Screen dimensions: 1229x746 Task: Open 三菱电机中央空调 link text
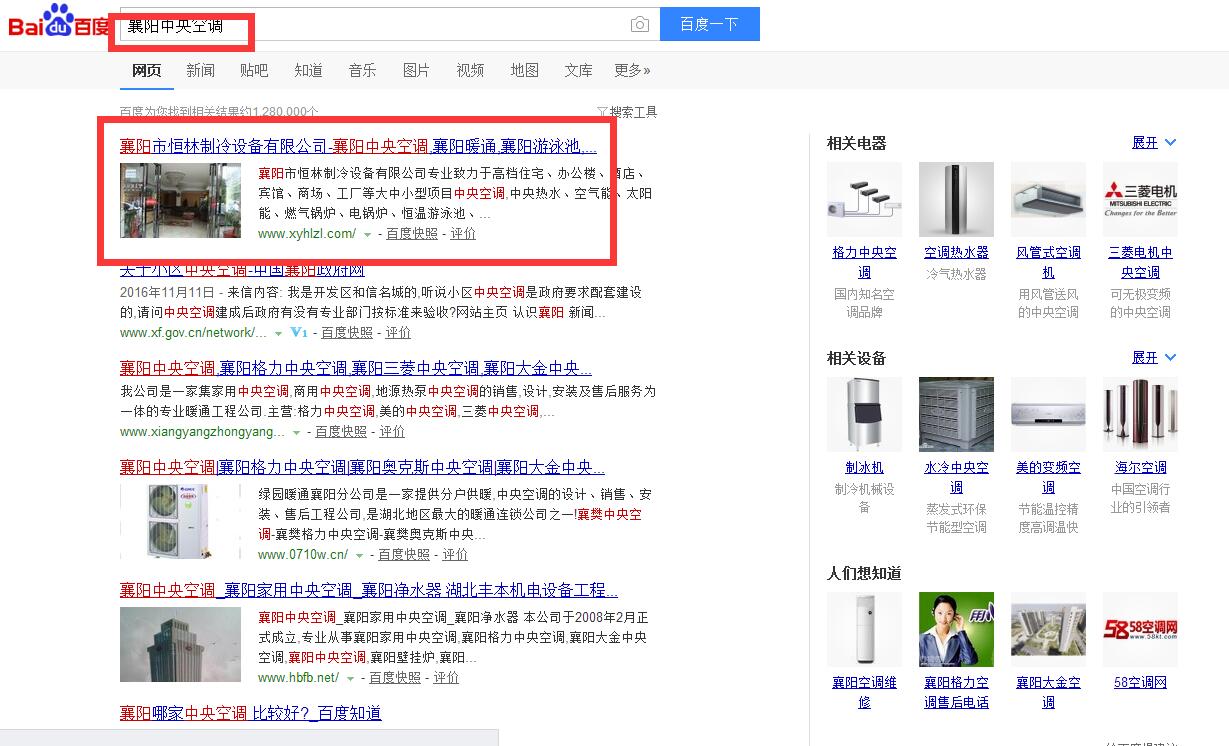1140,263
